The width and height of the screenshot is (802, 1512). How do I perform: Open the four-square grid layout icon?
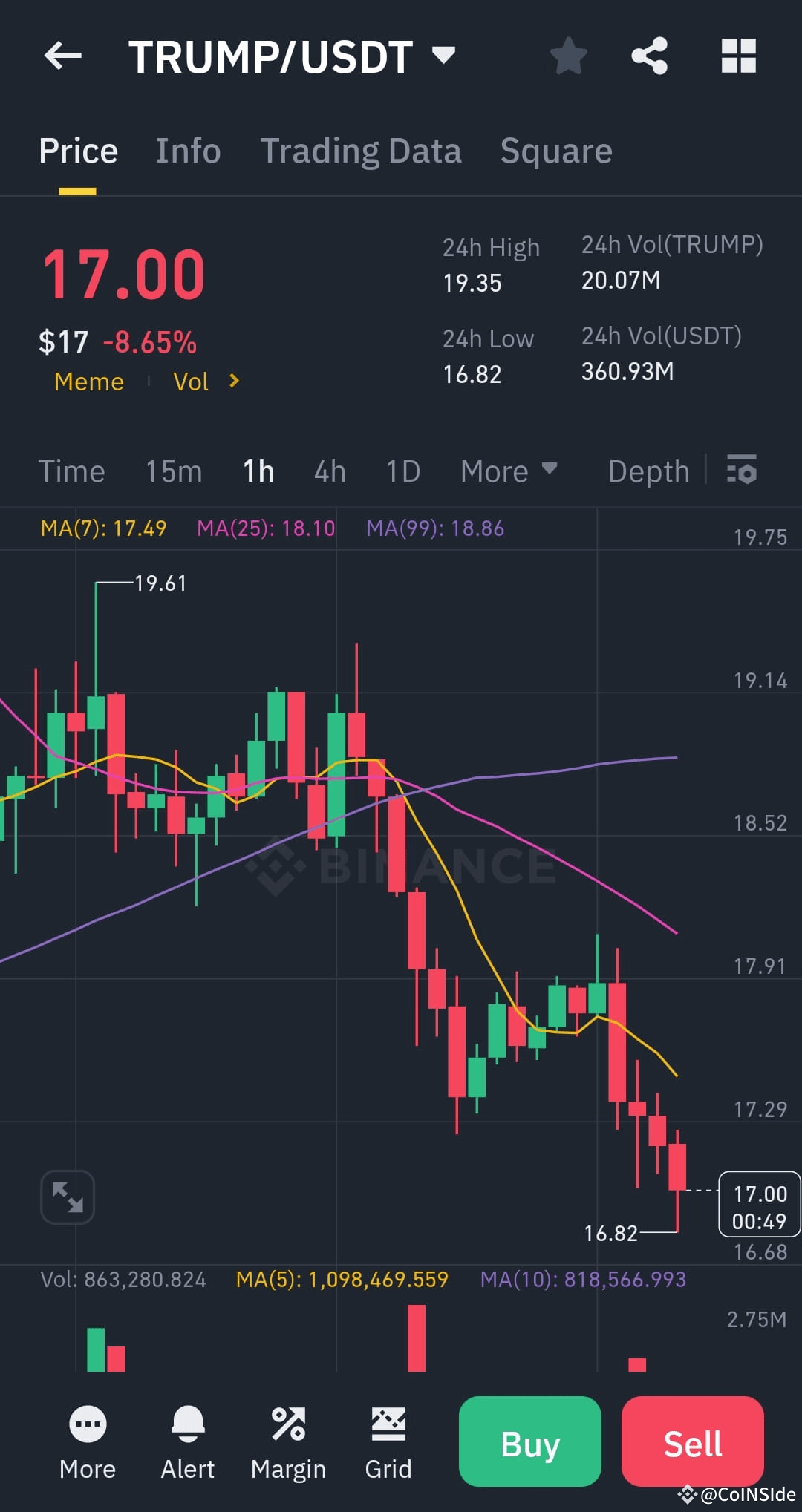click(x=739, y=56)
